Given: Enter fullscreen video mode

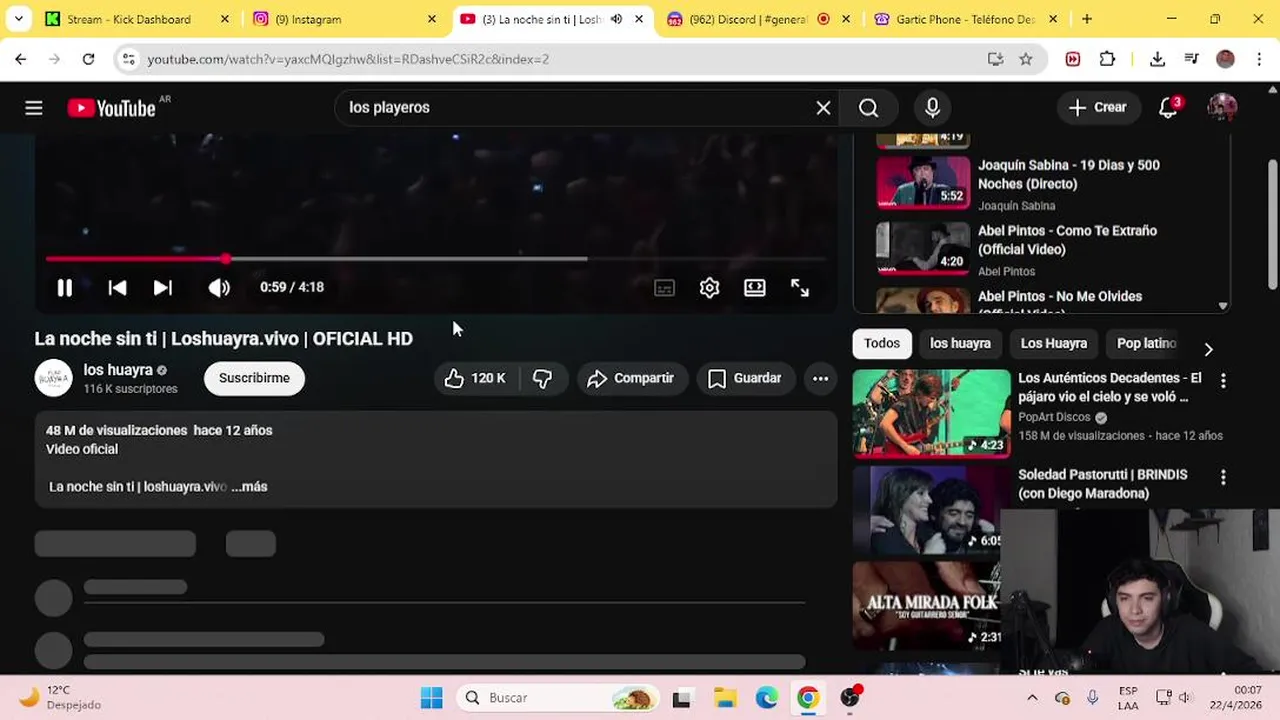Looking at the screenshot, I should click(x=800, y=288).
